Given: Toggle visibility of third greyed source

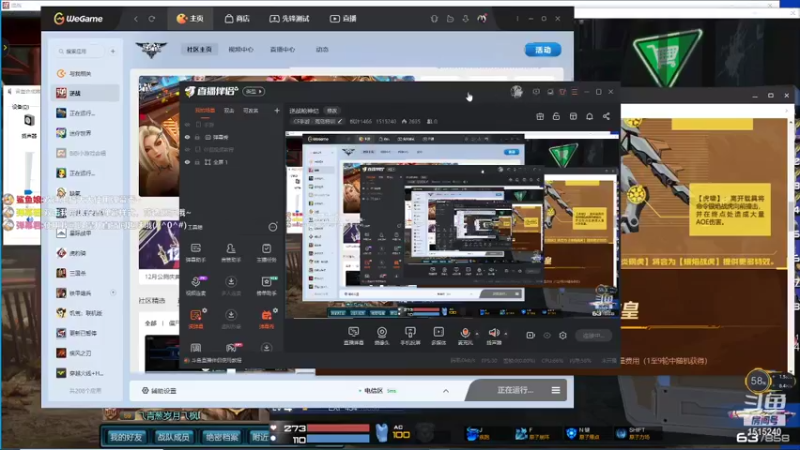Looking at the screenshot, I should tap(187, 149).
